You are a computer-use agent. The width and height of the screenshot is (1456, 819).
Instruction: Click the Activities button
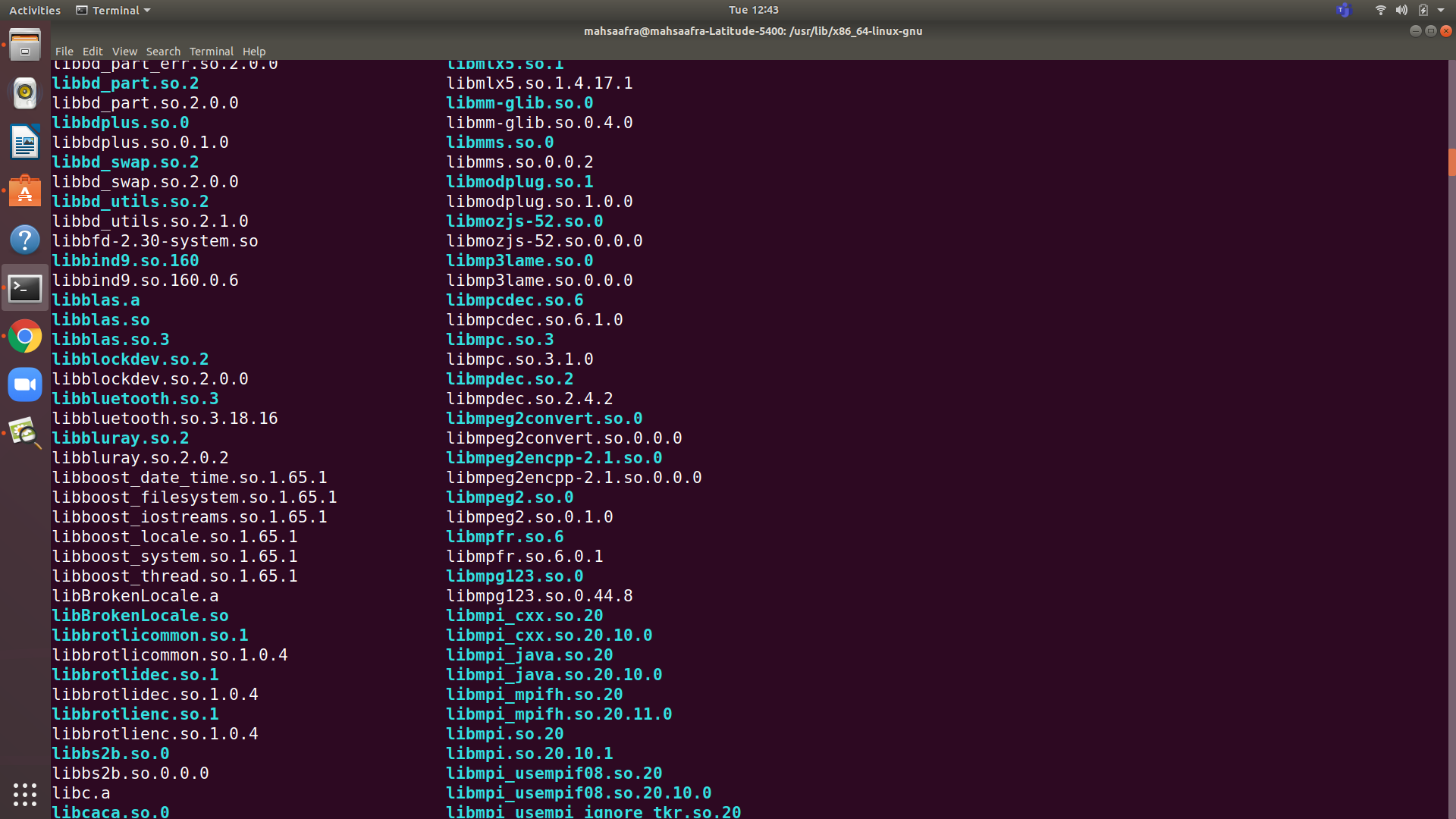click(35, 10)
